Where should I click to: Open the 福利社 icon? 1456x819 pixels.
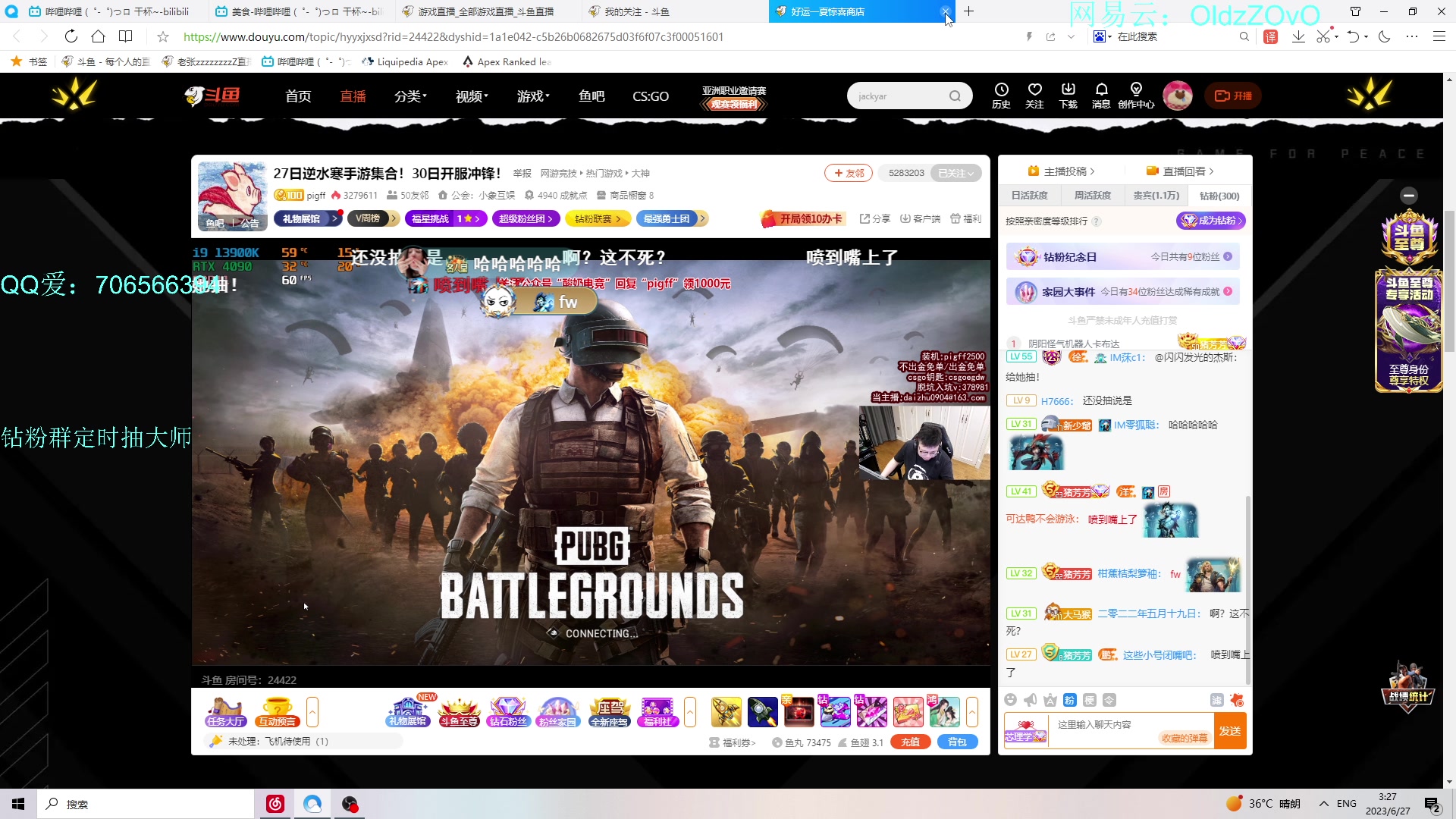coord(657,712)
